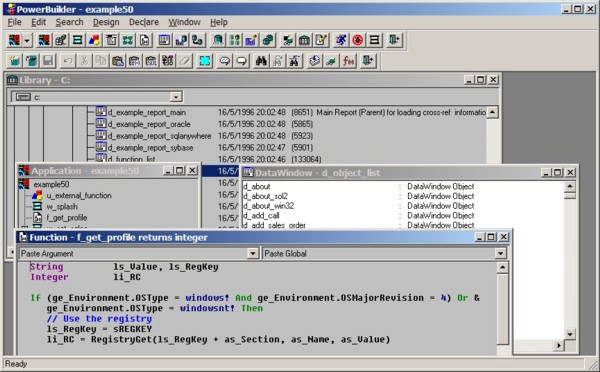The image size is (600, 372).
Task: Open the Function painter in PowerBar
Action: coord(145,40)
